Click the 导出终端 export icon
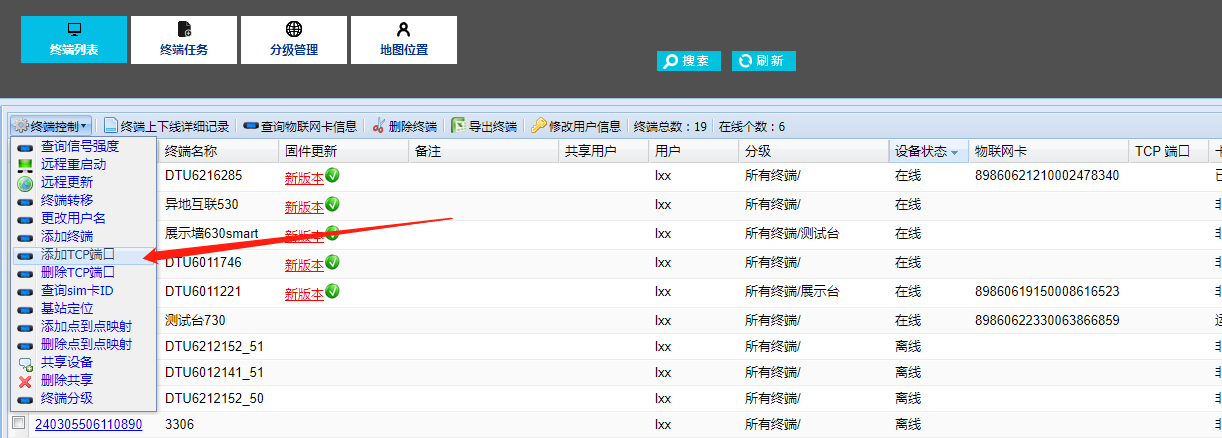 coord(458,126)
